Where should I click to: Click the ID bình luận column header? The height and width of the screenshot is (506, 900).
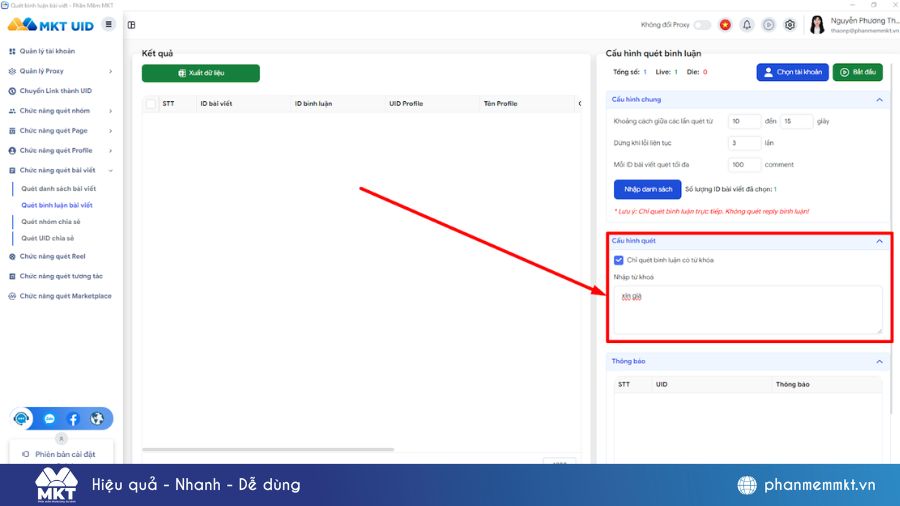coord(313,104)
